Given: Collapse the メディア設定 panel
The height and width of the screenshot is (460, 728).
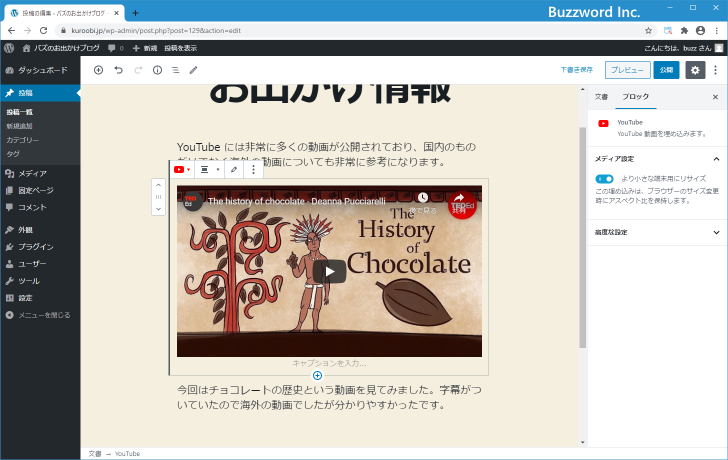Looking at the screenshot, I should point(657,159).
